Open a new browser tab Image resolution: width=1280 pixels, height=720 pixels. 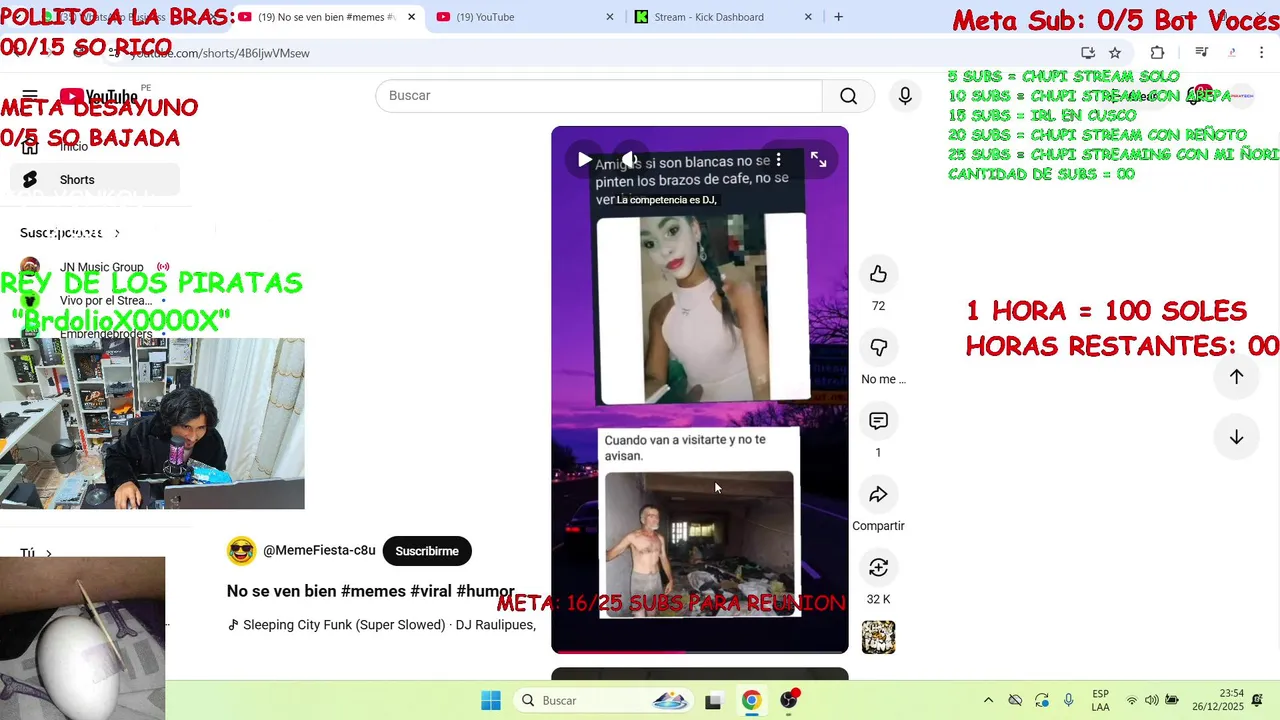(838, 17)
